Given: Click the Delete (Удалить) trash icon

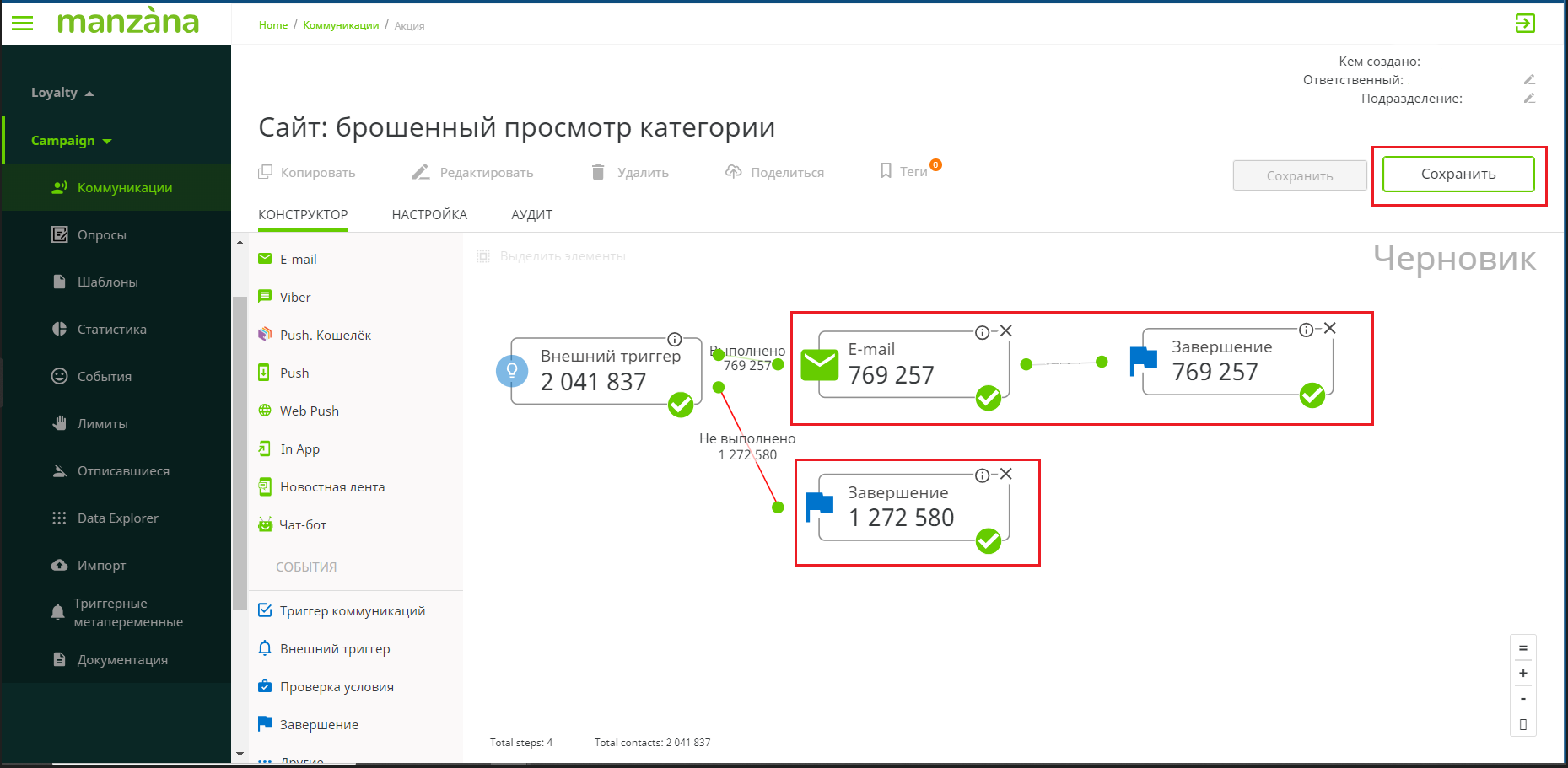Looking at the screenshot, I should tap(598, 172).
